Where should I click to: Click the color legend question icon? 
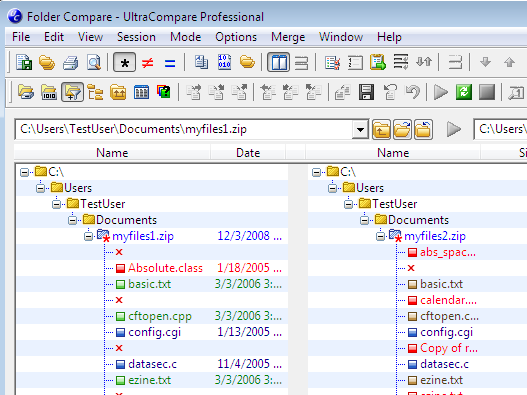[x=164, y=92]
